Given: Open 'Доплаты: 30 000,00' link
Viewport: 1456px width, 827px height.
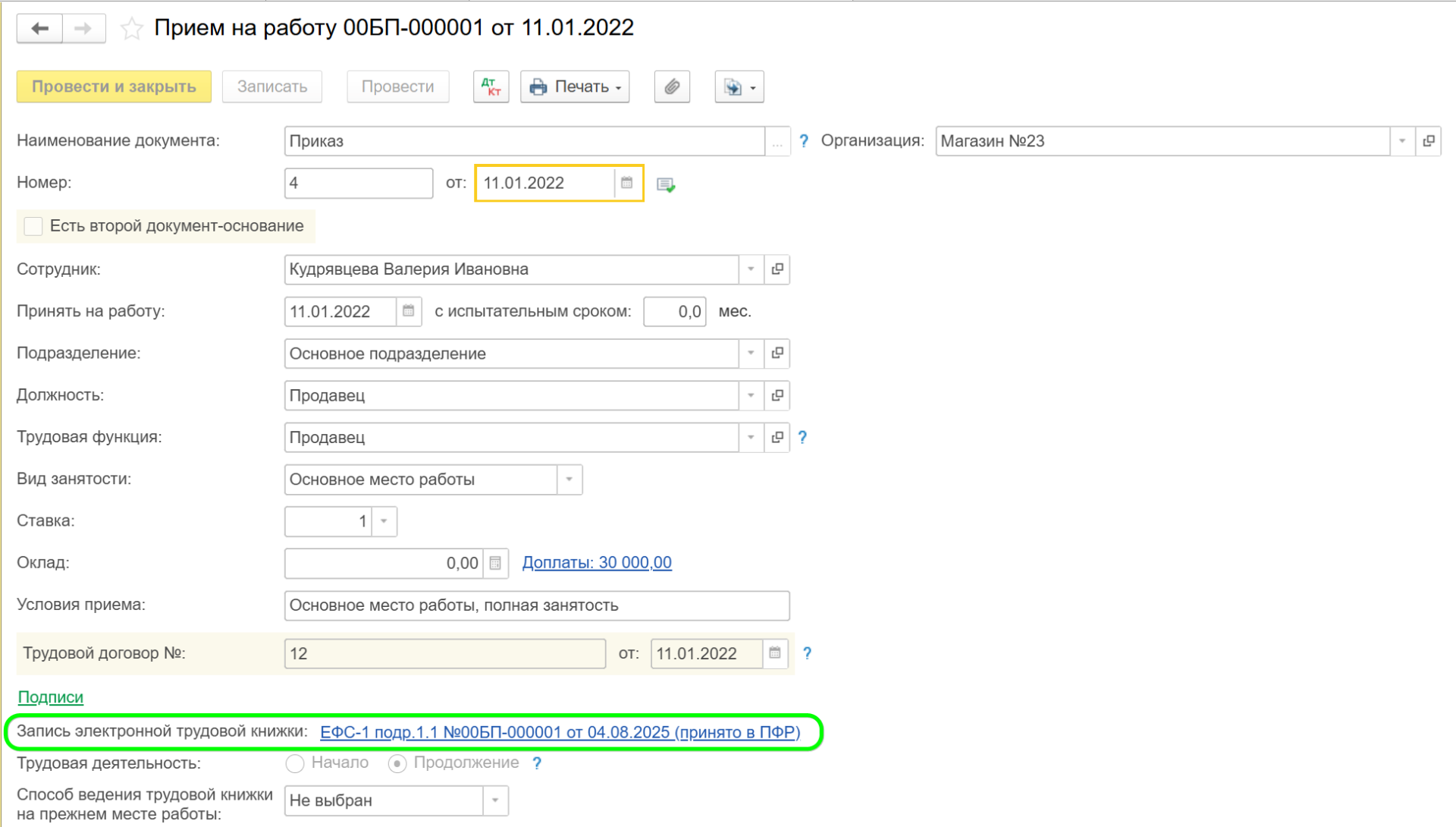Looking at the screenshot, I should click(x=597, y=563).
